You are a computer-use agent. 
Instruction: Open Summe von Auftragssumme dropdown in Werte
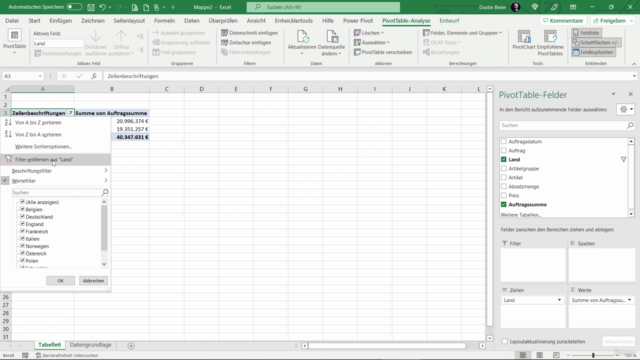click(629, 300)
